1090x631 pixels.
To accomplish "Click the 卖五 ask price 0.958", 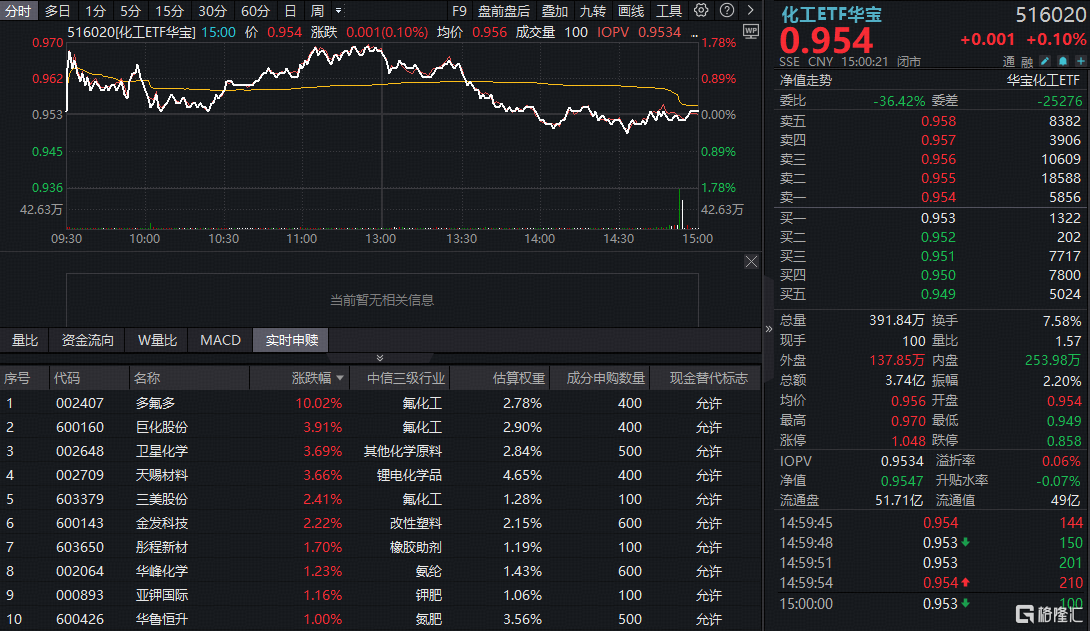I will (x=938, y=121).
